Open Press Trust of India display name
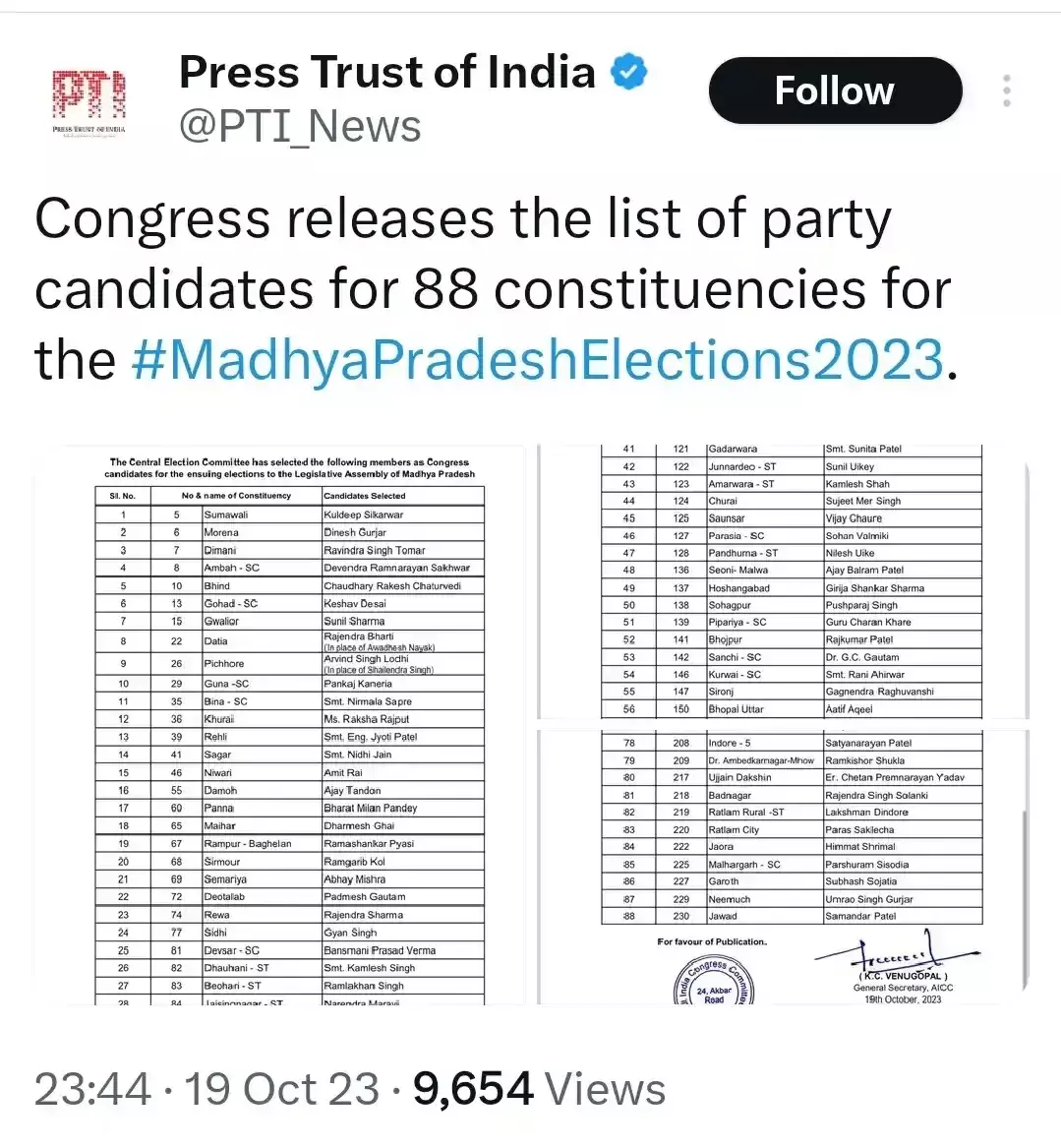The height and width of the screenshot is (1148, 1061). [x=387, y=73]
